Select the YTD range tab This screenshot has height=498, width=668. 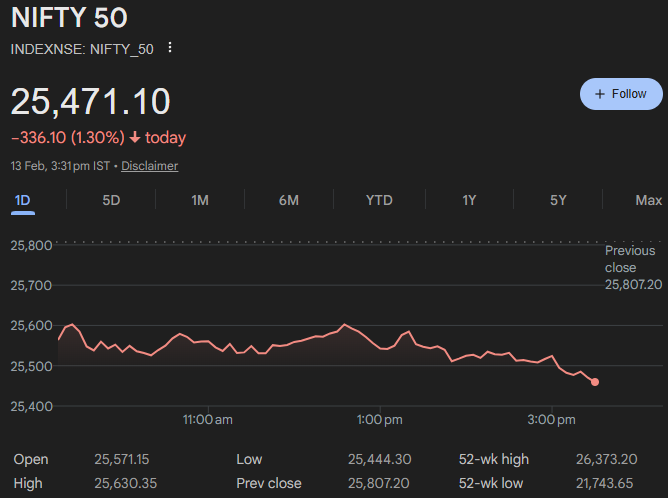click(x=379, y=200)
